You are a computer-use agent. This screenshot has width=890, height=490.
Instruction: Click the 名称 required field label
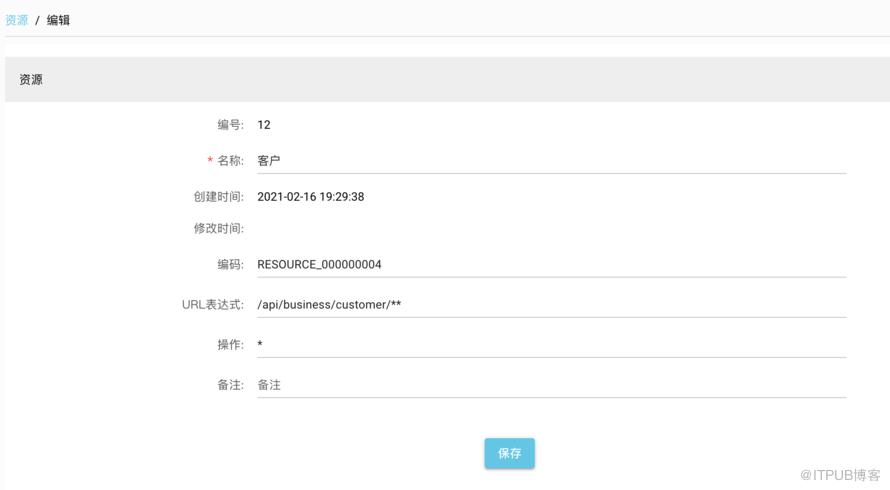[x=226, y=161]
